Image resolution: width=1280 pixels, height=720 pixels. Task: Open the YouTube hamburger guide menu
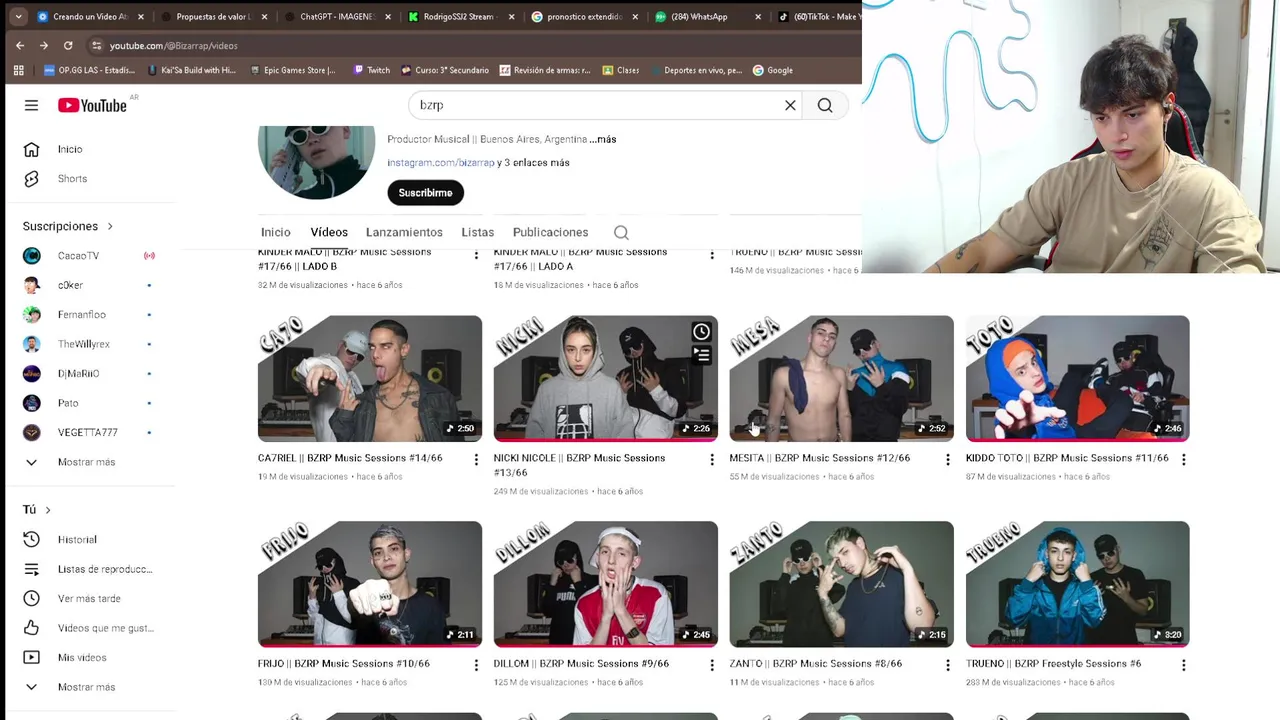click(31, 105)
